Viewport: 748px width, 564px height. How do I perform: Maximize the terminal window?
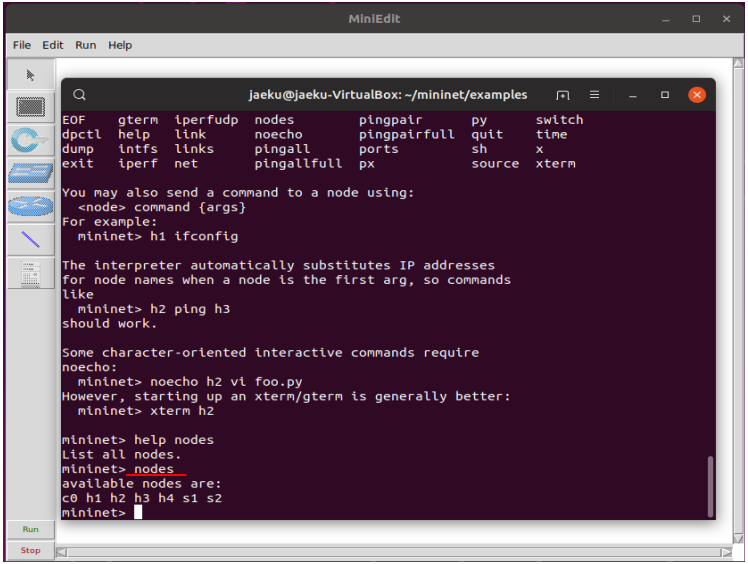tap(665, 94)
